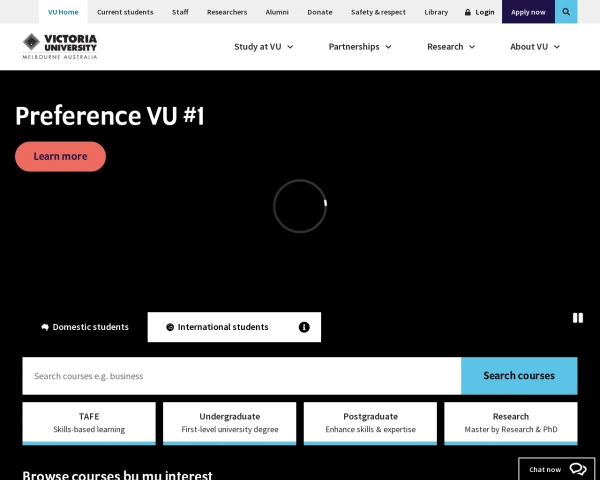
Task: Open the Staff page
Action: 180,12
